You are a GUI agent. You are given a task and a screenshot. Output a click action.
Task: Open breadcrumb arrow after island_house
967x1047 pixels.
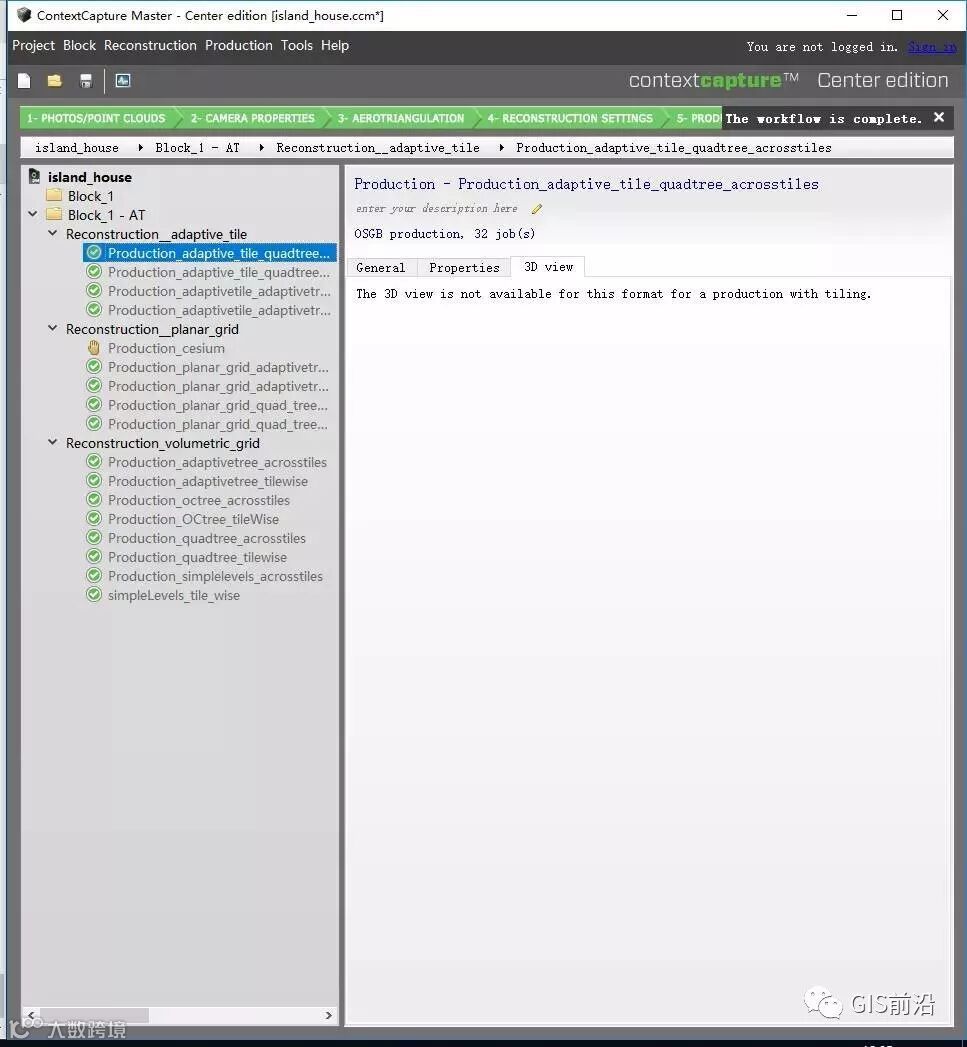click(140, 148)
